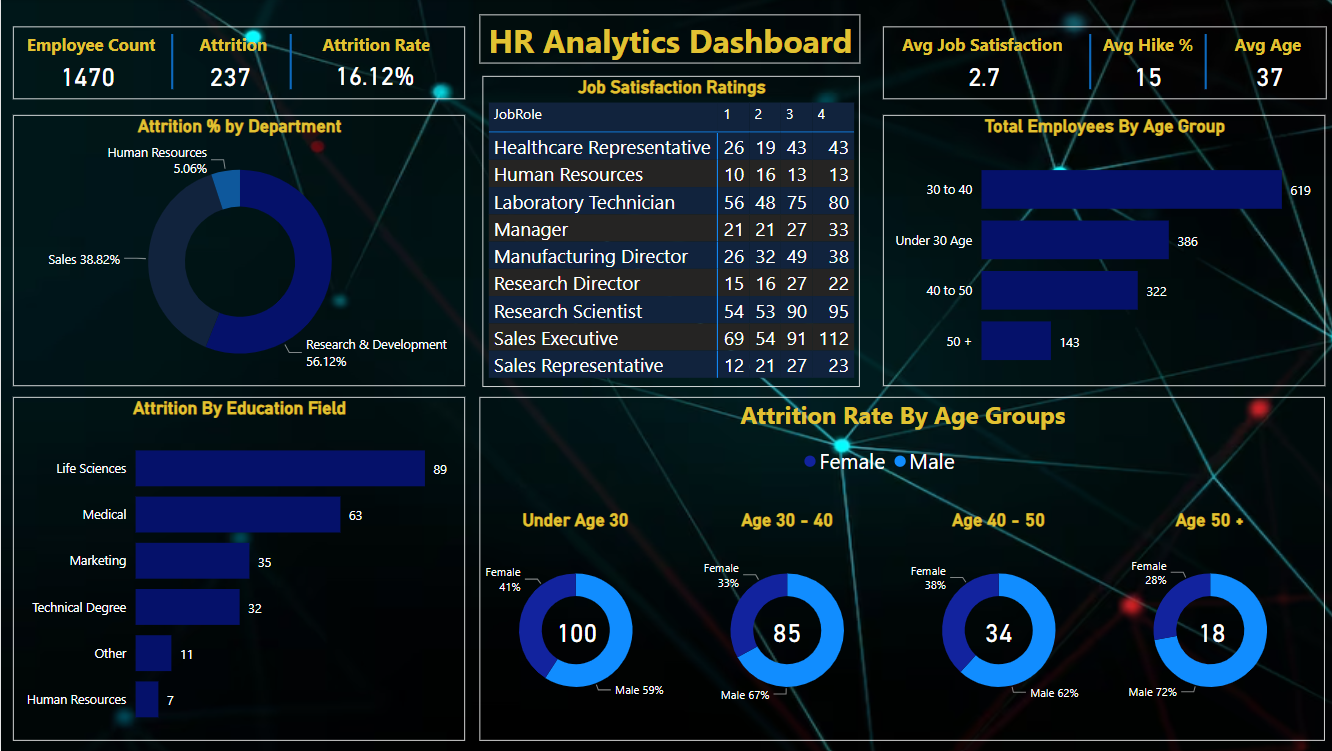
Task: Click the rating "4" column header
Action: [821, 115]
